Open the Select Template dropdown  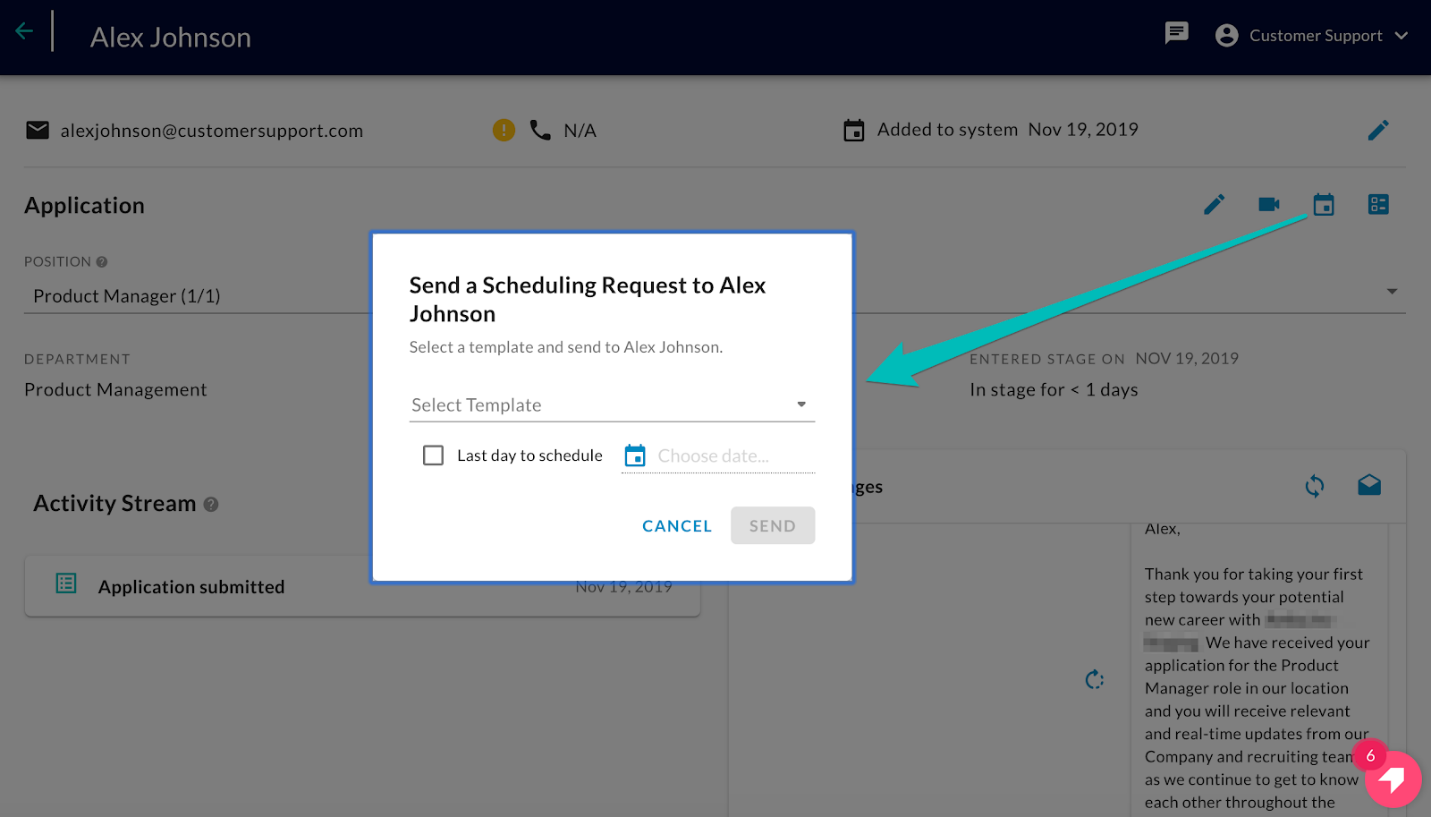[612, 405]
